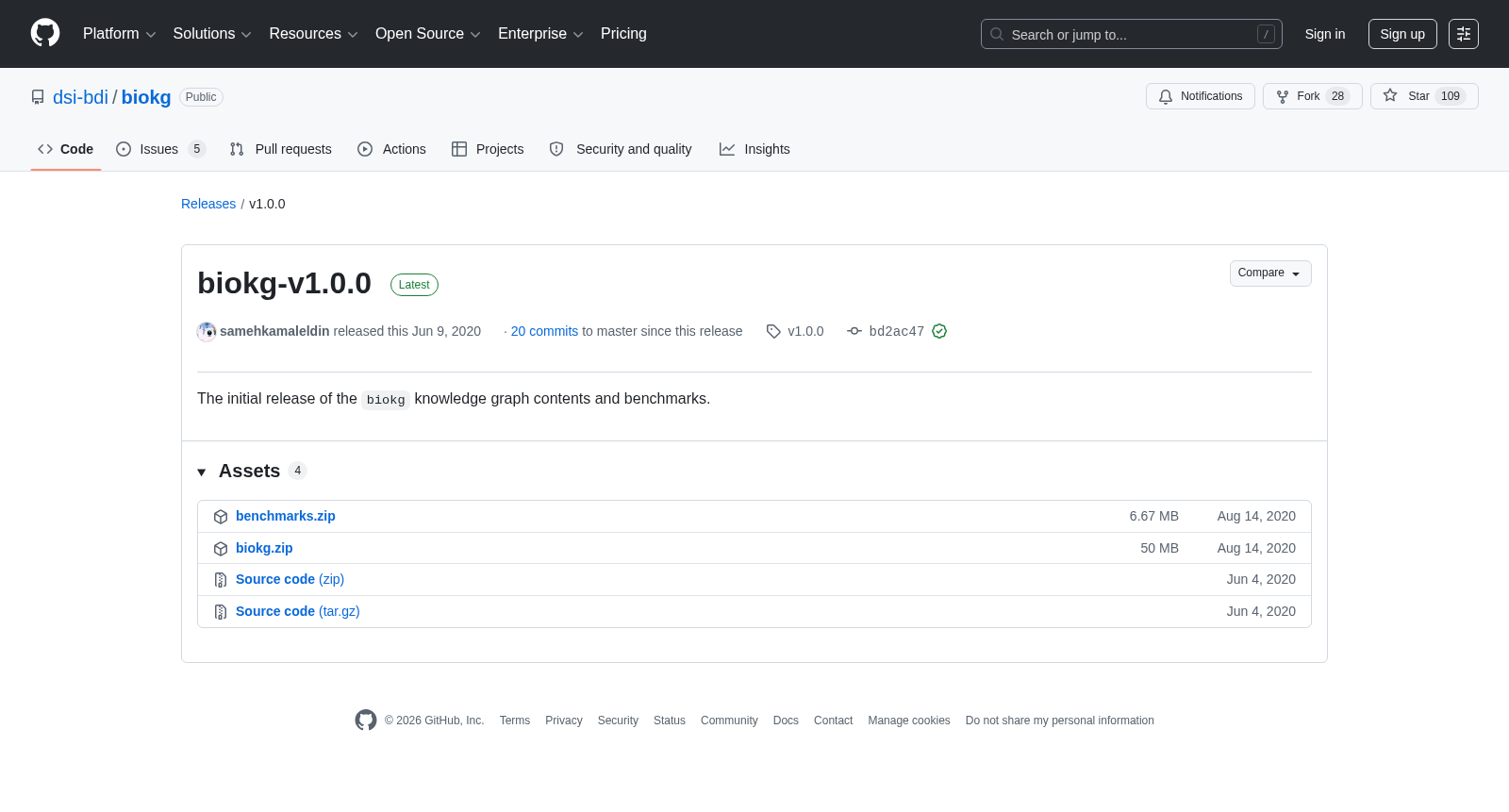Open the Actions tab
1509x812 pixels.
pos(392,149)
